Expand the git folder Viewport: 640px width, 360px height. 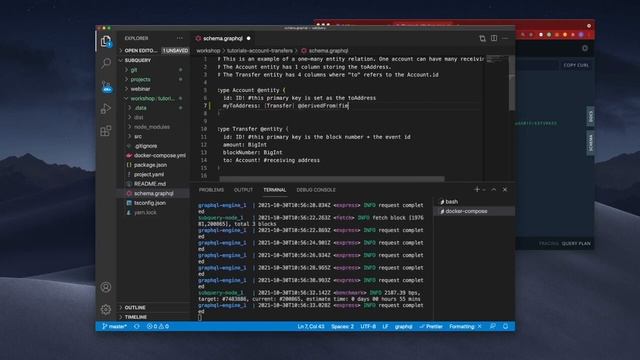click(x=153, y=70)
